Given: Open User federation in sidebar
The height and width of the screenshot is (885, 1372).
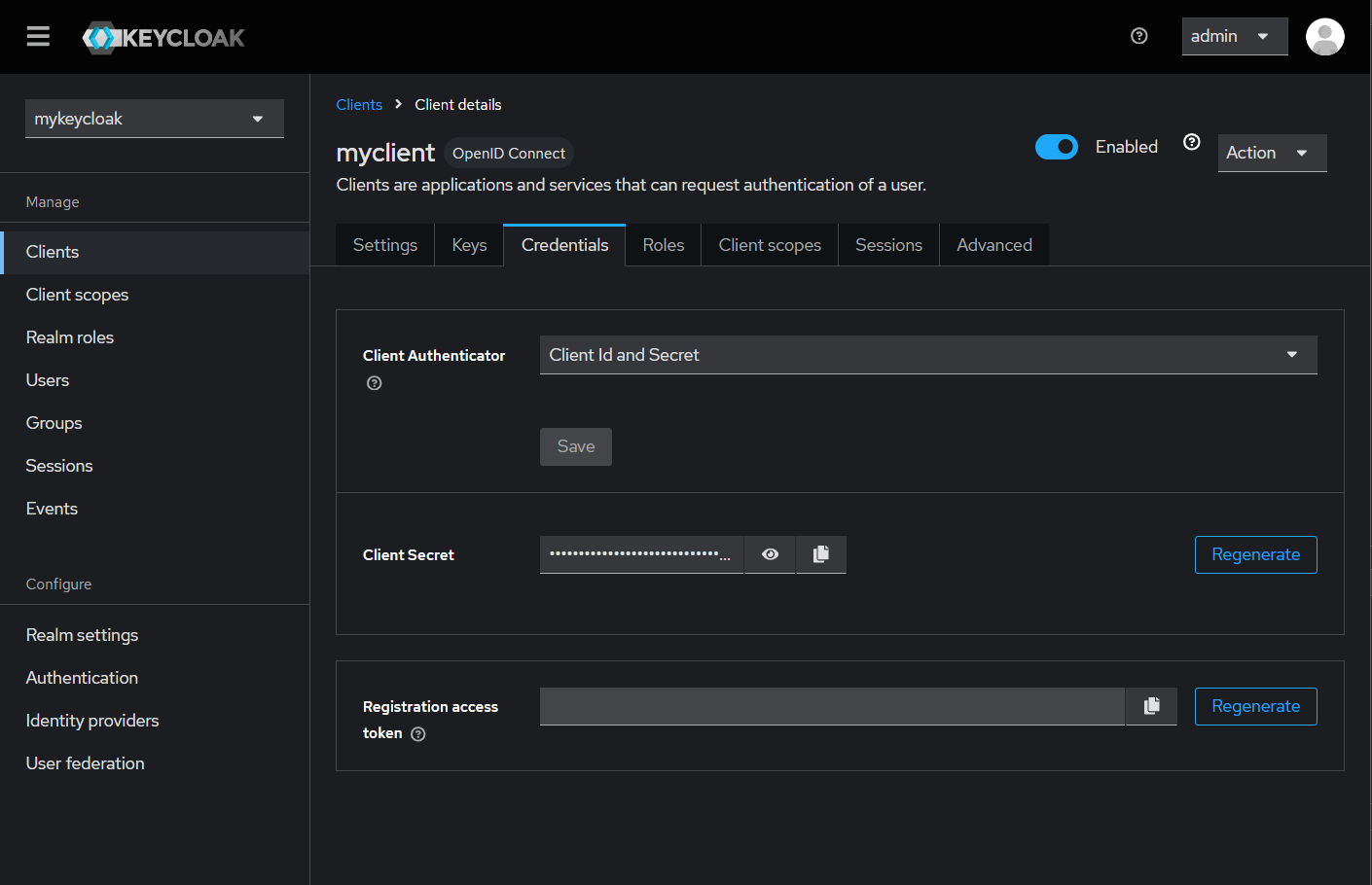Looking at the screenshot, I should (155, 763).
